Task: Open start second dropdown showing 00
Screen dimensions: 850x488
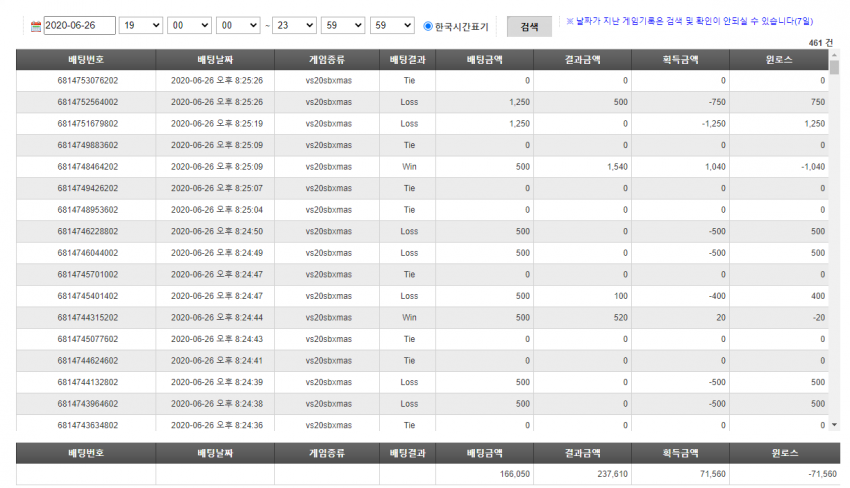Action: (x=238, y=25)
